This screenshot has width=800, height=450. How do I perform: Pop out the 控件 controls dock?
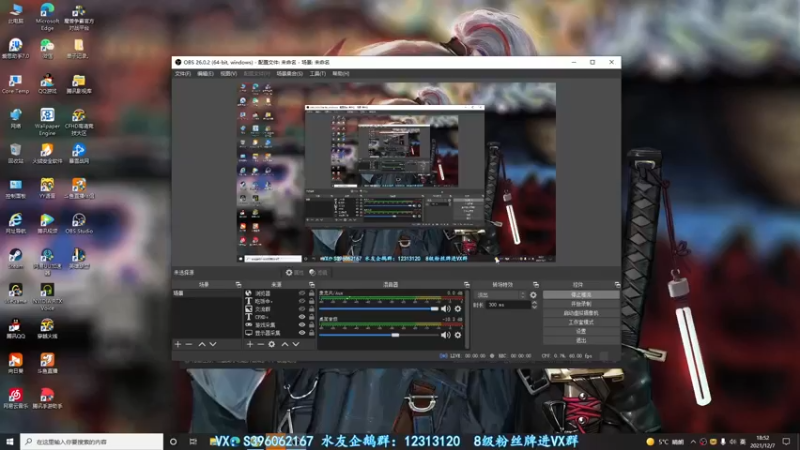coord(617,285)
